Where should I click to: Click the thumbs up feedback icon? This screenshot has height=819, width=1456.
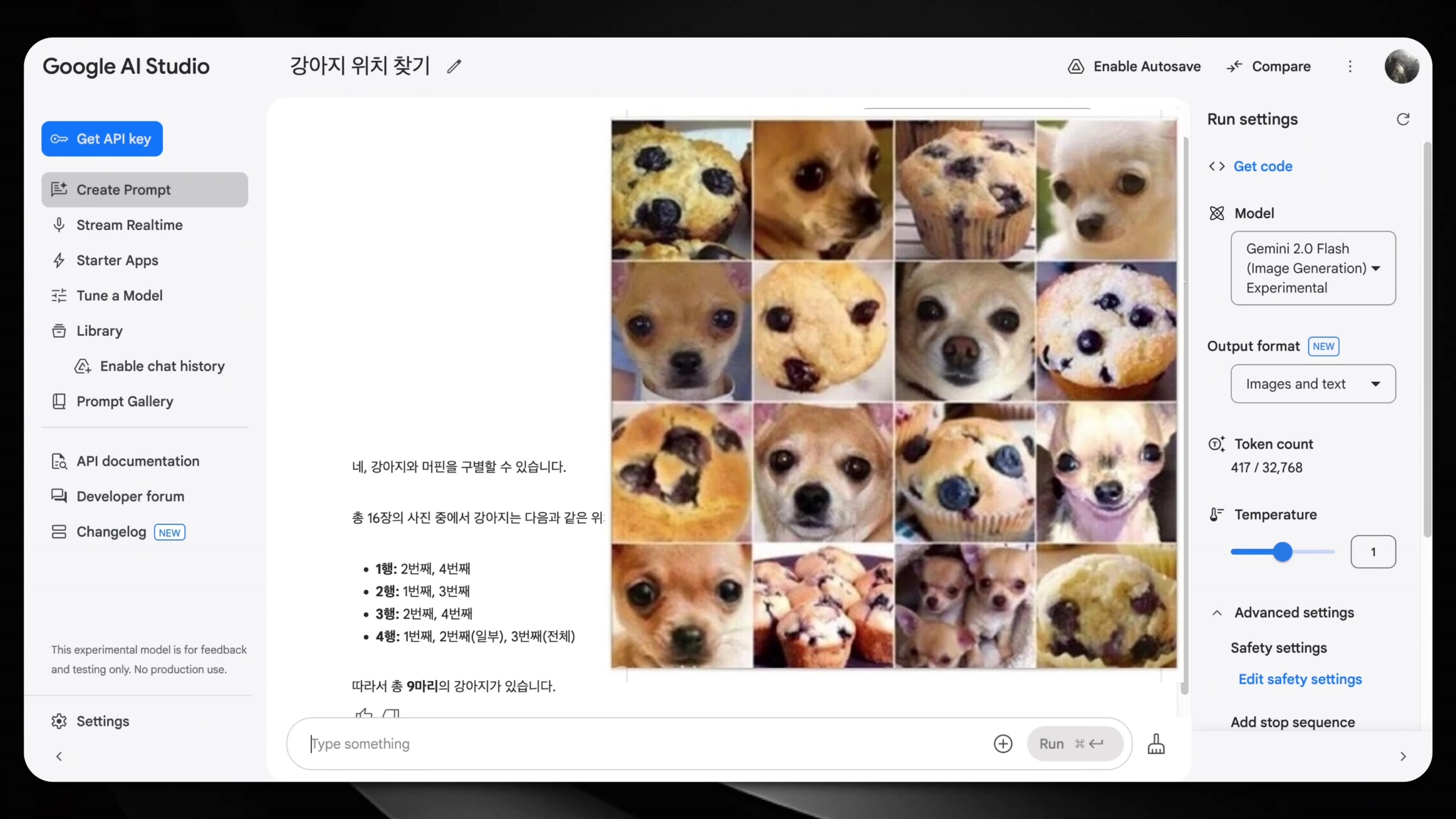[x=364, y=713]
